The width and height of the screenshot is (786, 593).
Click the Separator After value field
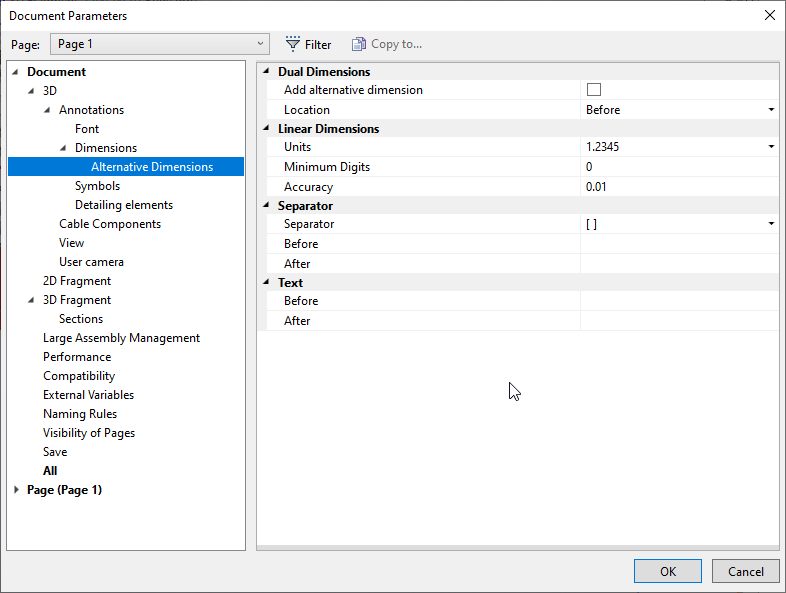pos(679,264)
